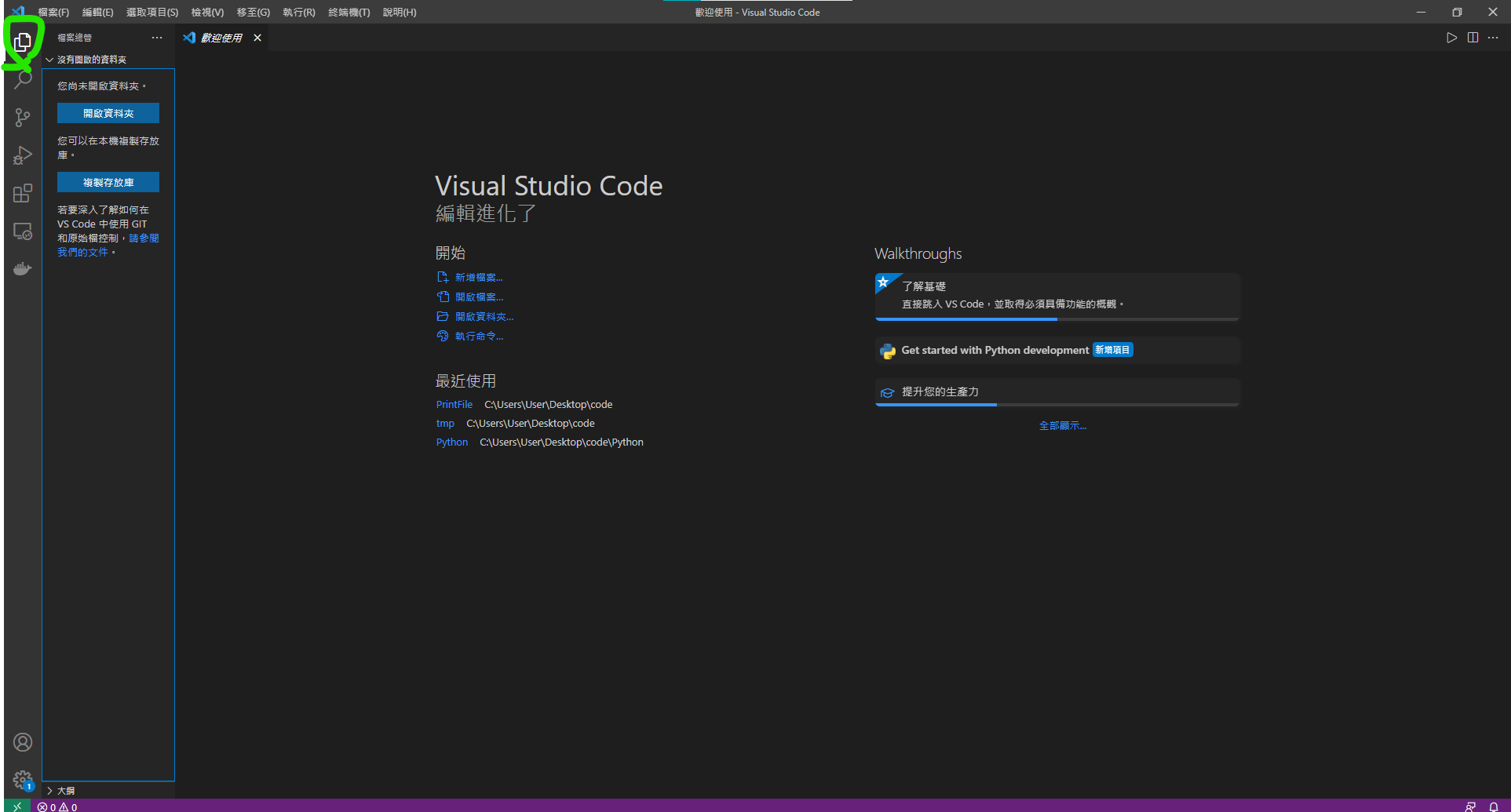The height and width of the screenshot is (812, 1511).
Task: Click the 開啟資料夾 button in sidebar
Action: click(108, 114)
